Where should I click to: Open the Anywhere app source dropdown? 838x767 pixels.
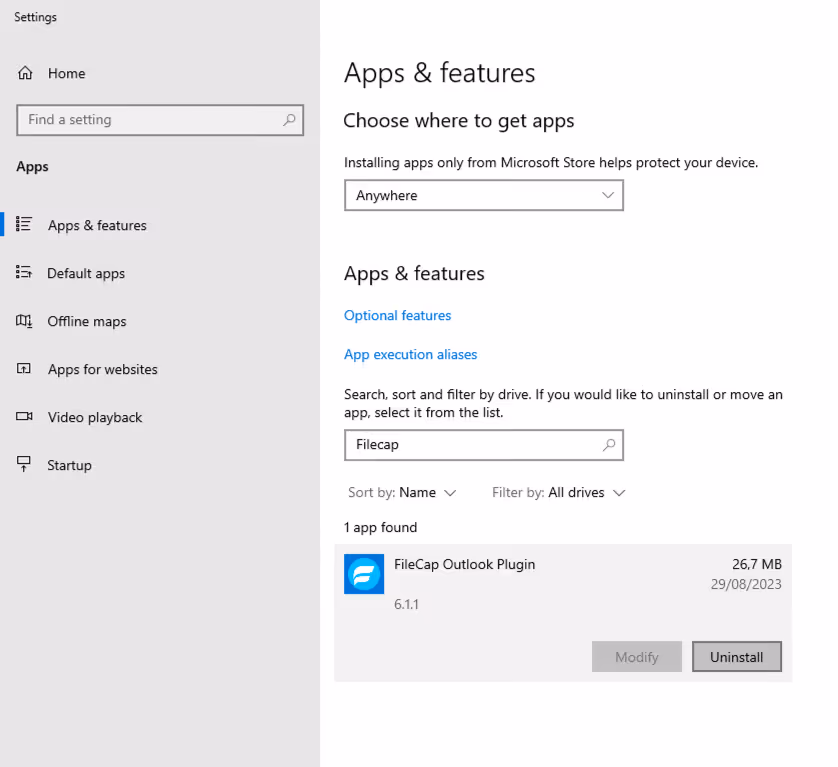pos(484,195)
